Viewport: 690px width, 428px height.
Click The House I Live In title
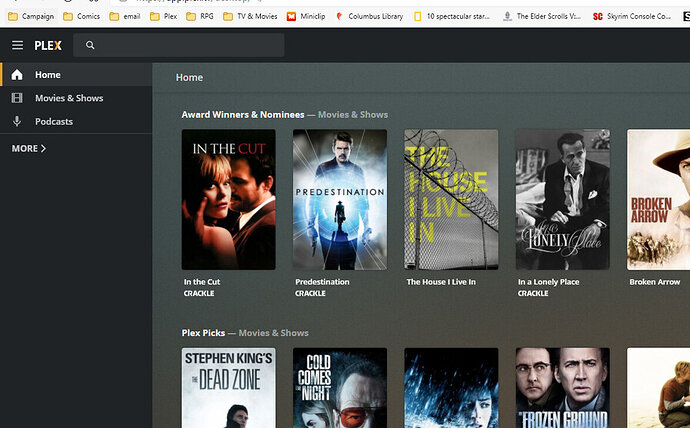pyautogui.click(x=441, y=282)
